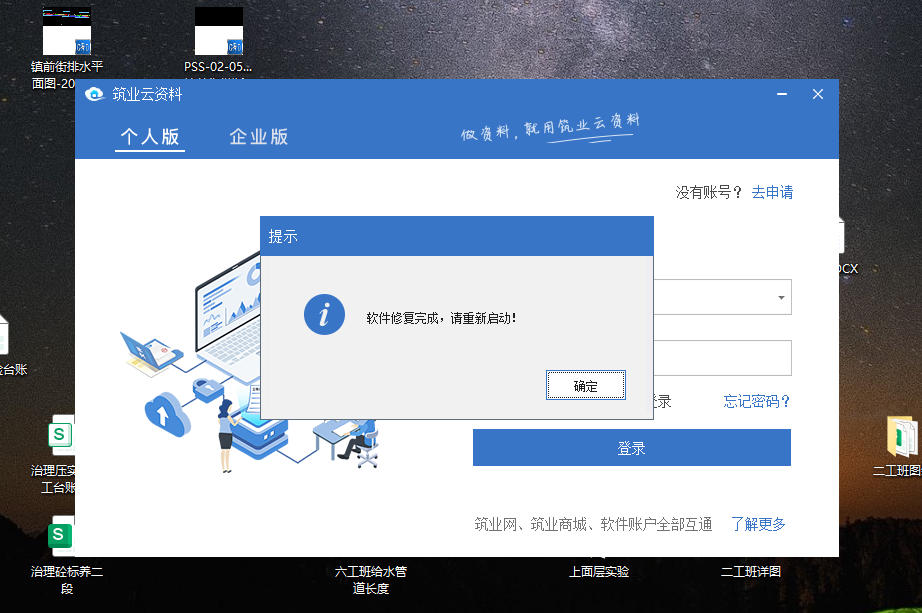Click the 提示 dialog title
Image resolution: width=922 pixels, height=613 pixels.
(283, 236)
